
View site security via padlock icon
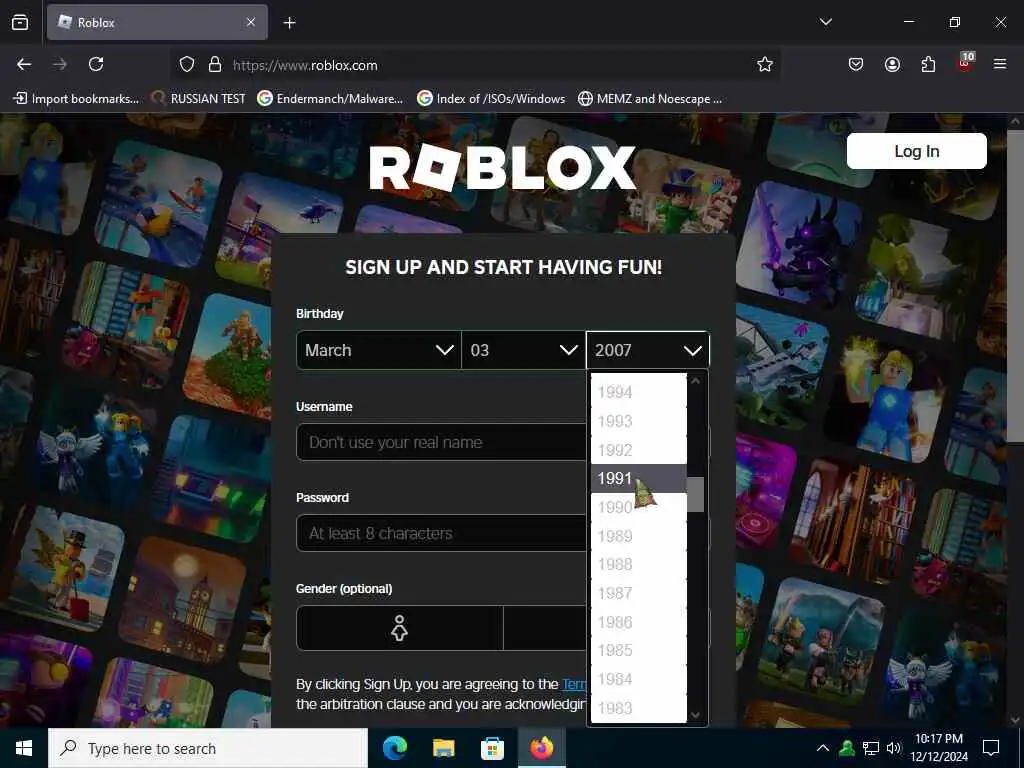point(215,65)
